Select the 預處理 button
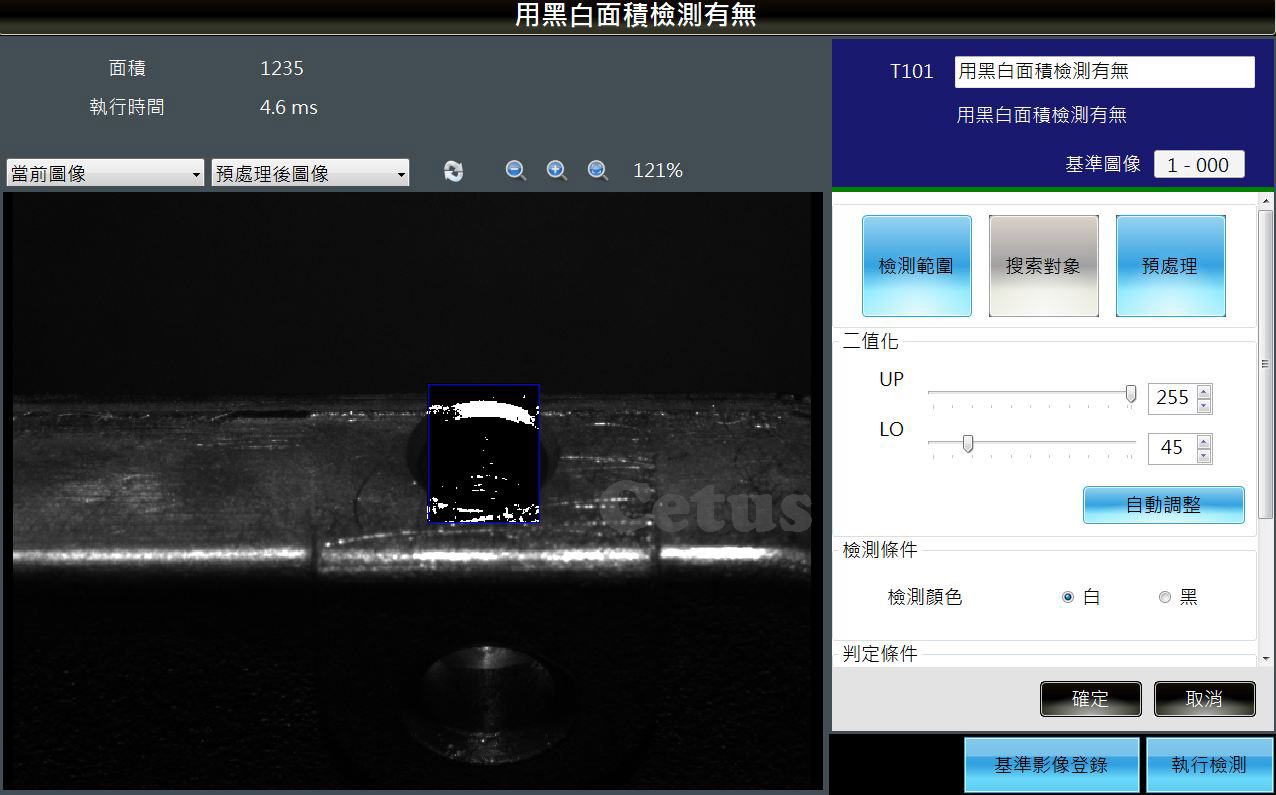 click(1171, 266)
